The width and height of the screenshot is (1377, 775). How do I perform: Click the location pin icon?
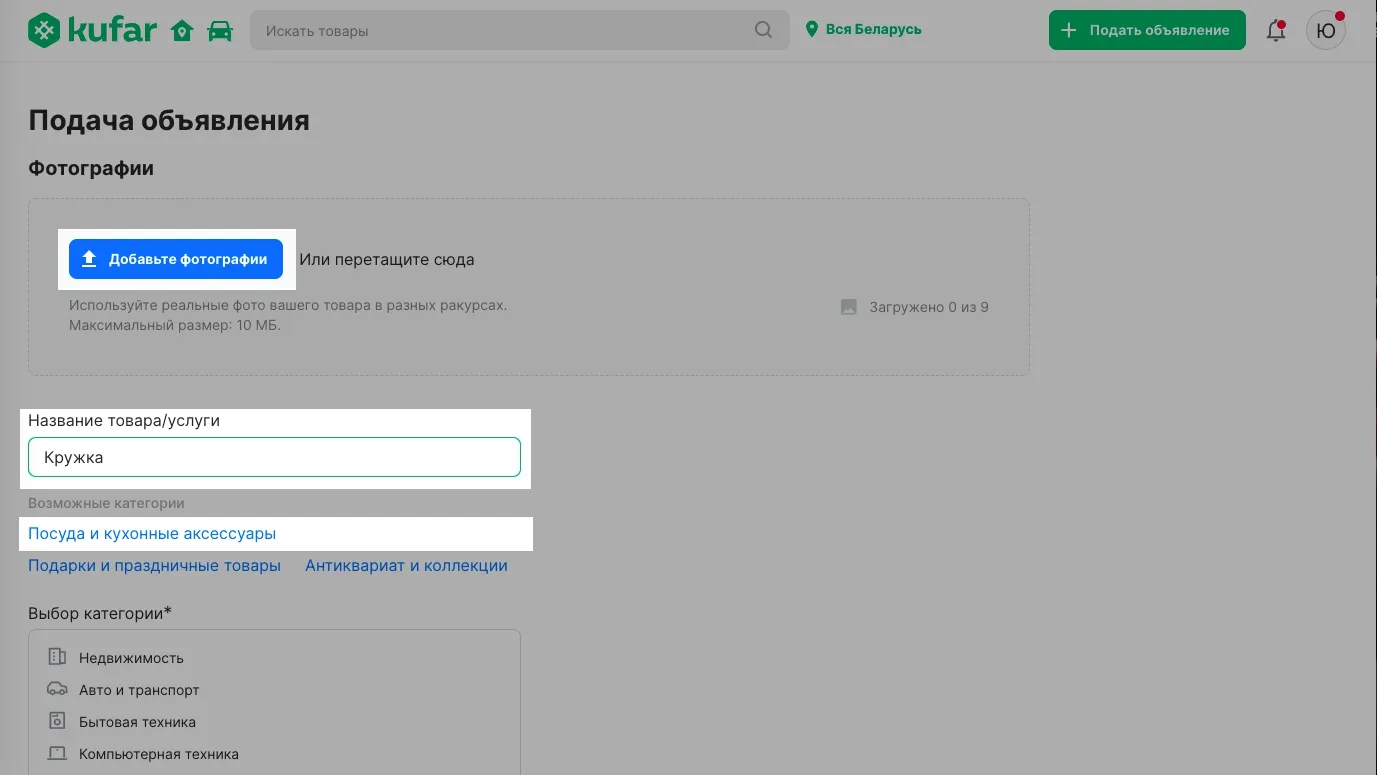pos(812,30)
